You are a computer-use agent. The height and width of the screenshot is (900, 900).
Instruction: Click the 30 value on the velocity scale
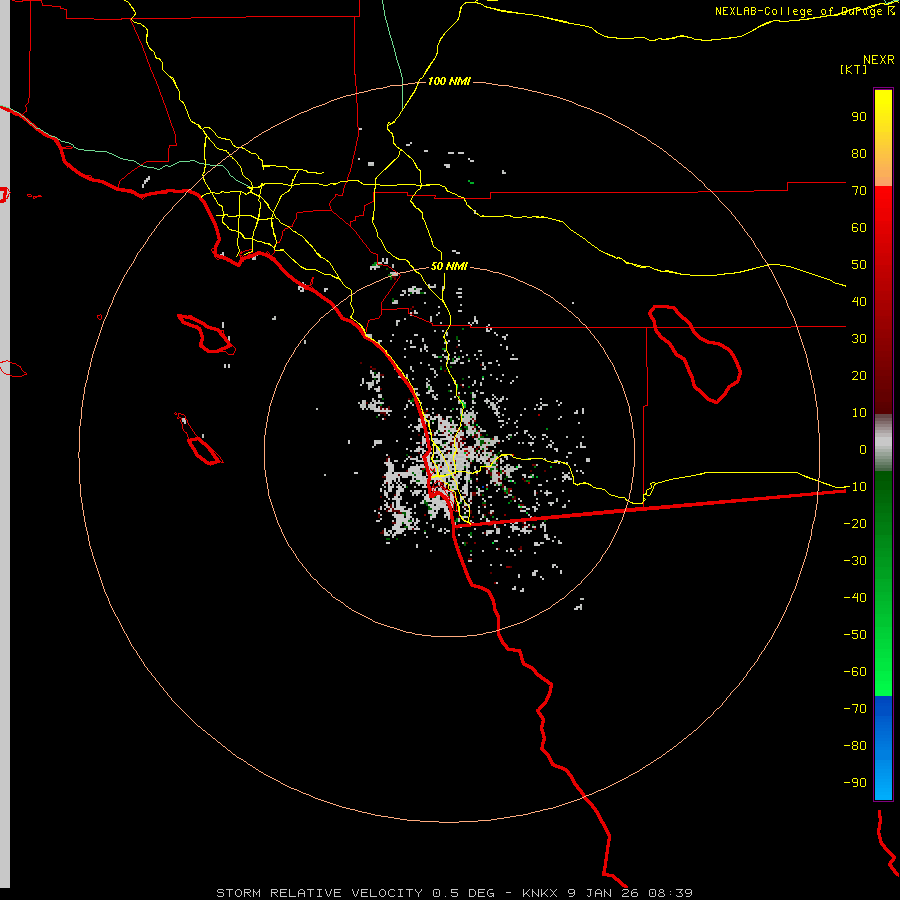click(859, 339)
